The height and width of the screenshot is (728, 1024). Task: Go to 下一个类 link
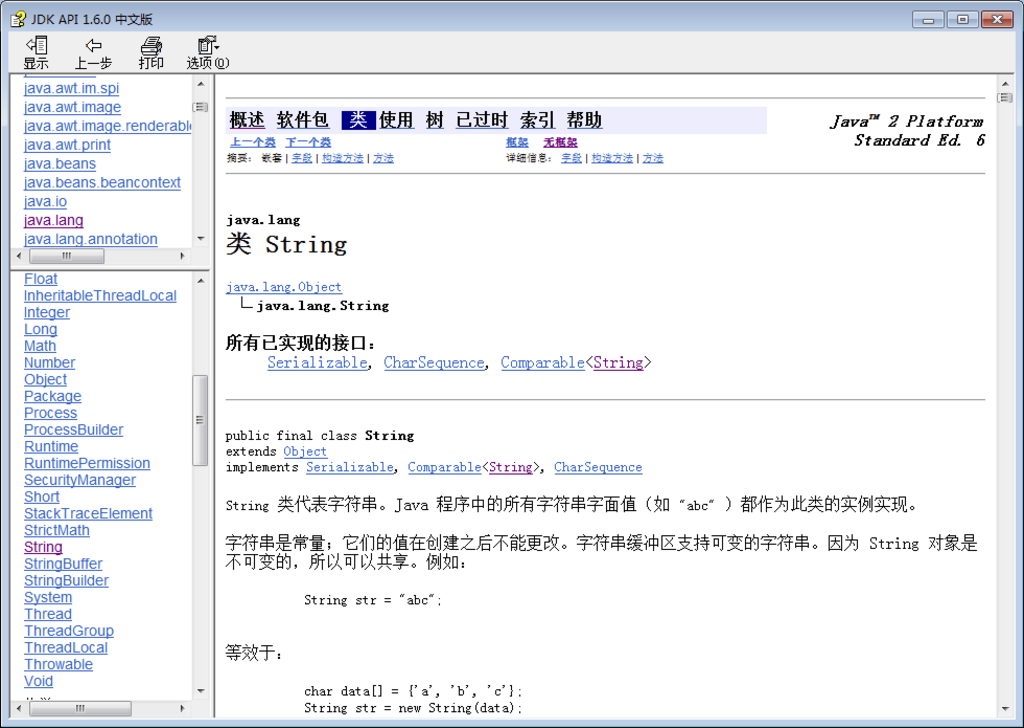[308, 142]
